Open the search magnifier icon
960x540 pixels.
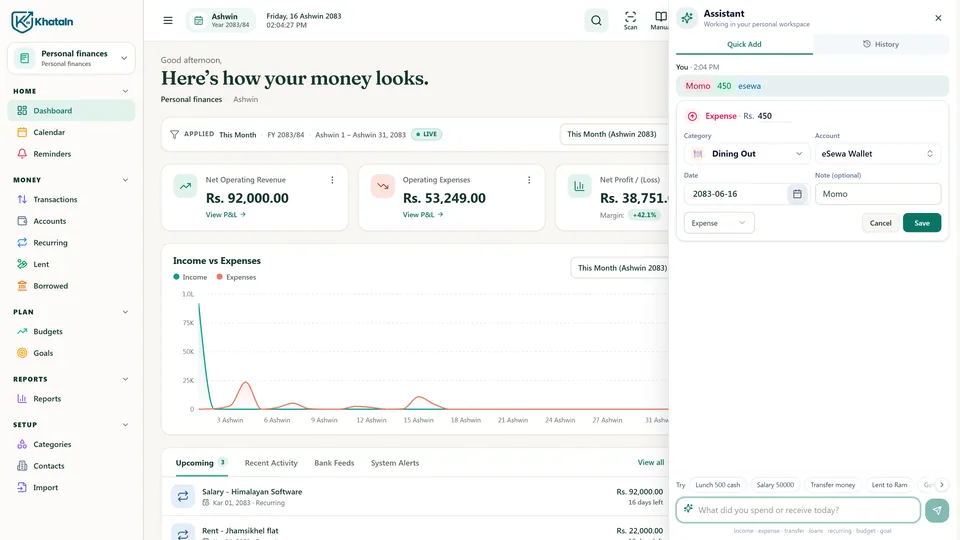[596, 21]
